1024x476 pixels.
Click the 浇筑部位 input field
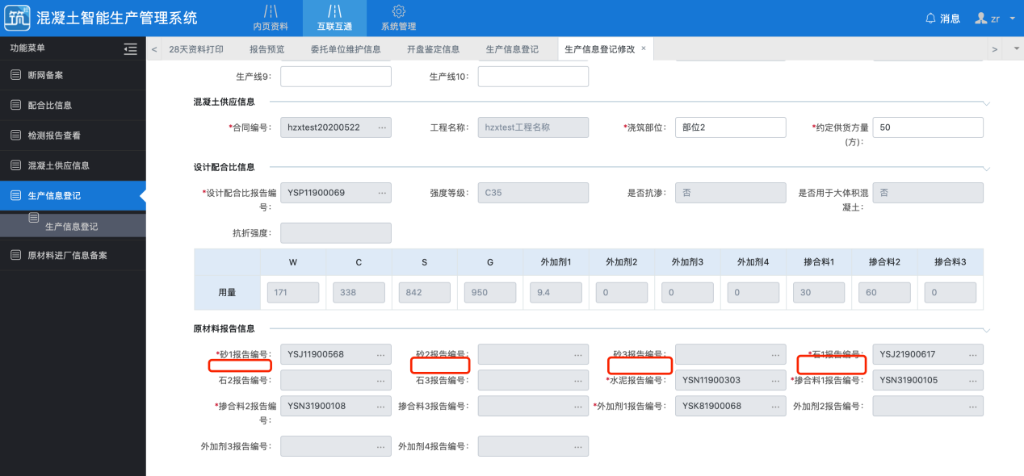pyautogui.click(x=730, y=127)
